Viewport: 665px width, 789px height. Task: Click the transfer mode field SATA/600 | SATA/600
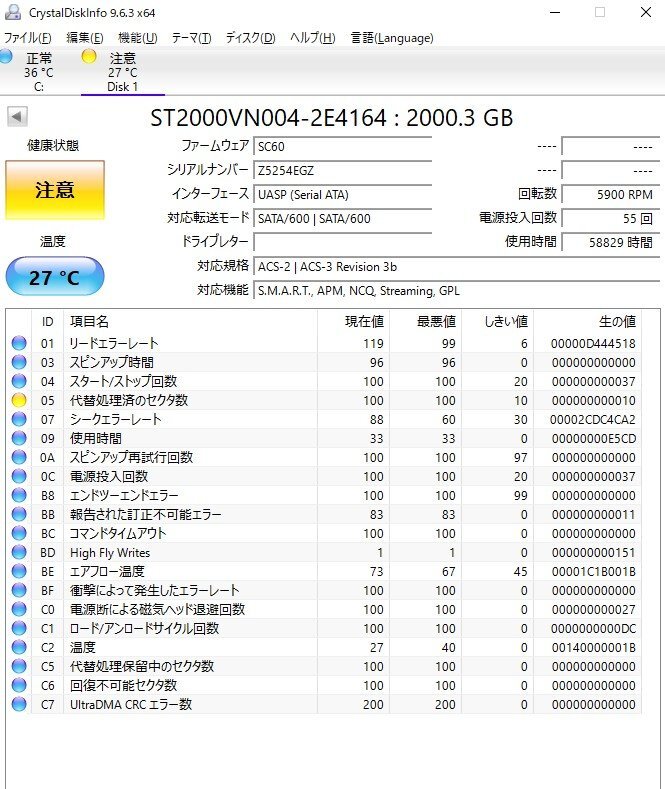[343, 218]
